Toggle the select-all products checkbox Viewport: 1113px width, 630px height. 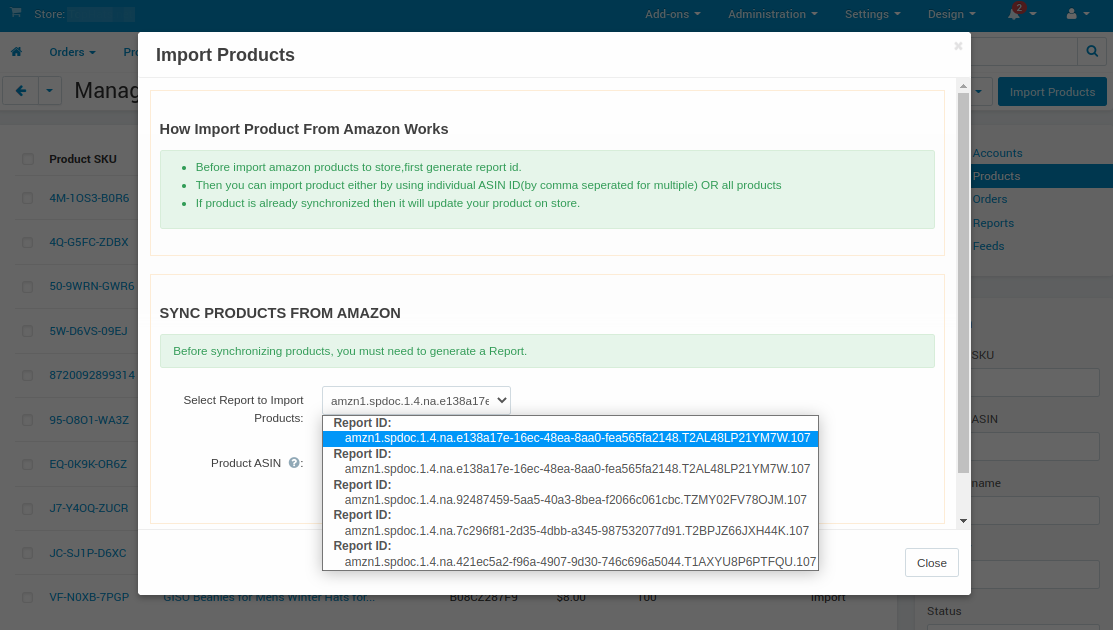click(x=27, y=158)
